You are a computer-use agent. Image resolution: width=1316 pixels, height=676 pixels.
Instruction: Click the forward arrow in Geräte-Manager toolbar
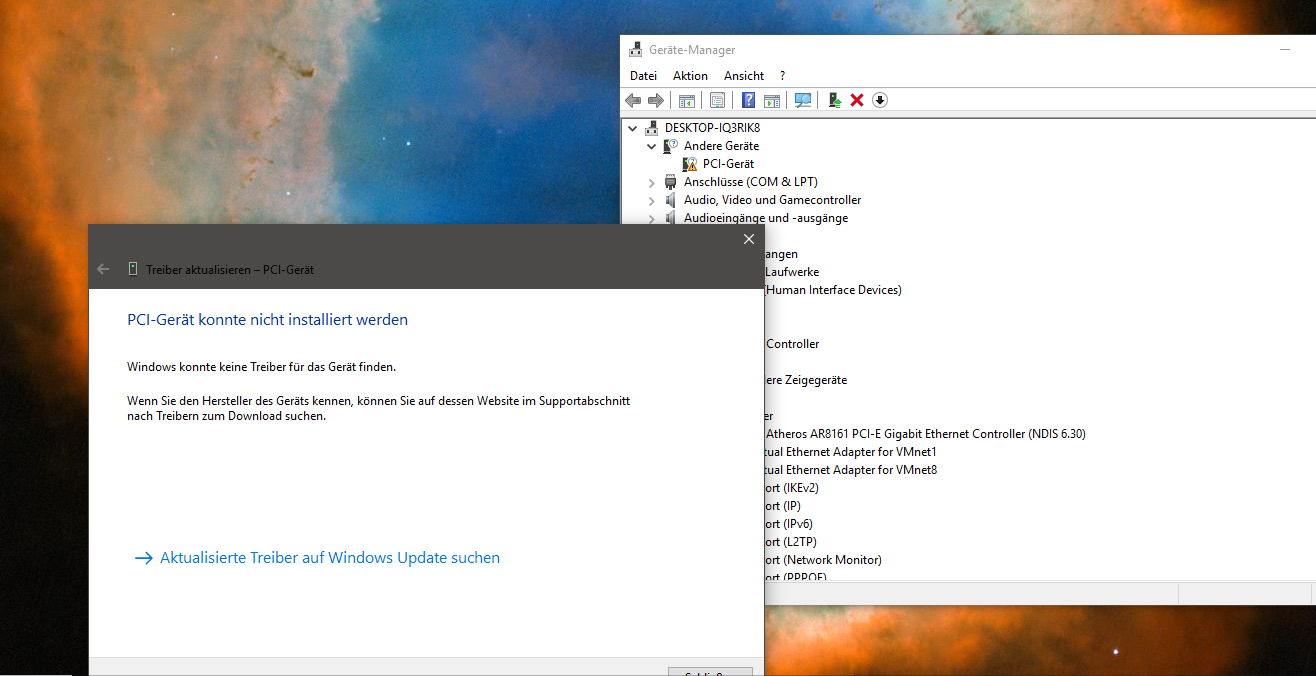[656, 100]
